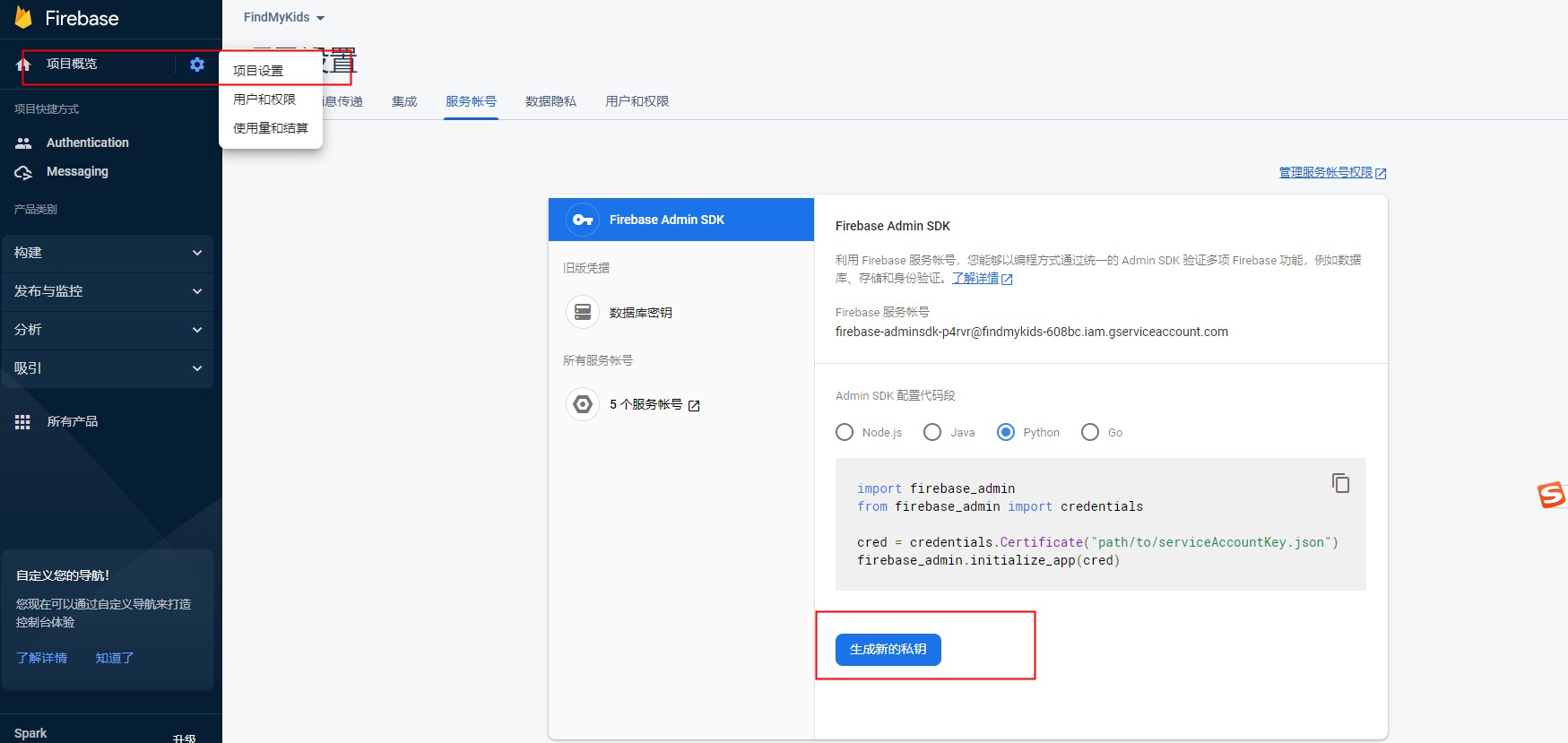
Task: Switch to the 数据隐私 tab
Action: click(x=550, y=101)
